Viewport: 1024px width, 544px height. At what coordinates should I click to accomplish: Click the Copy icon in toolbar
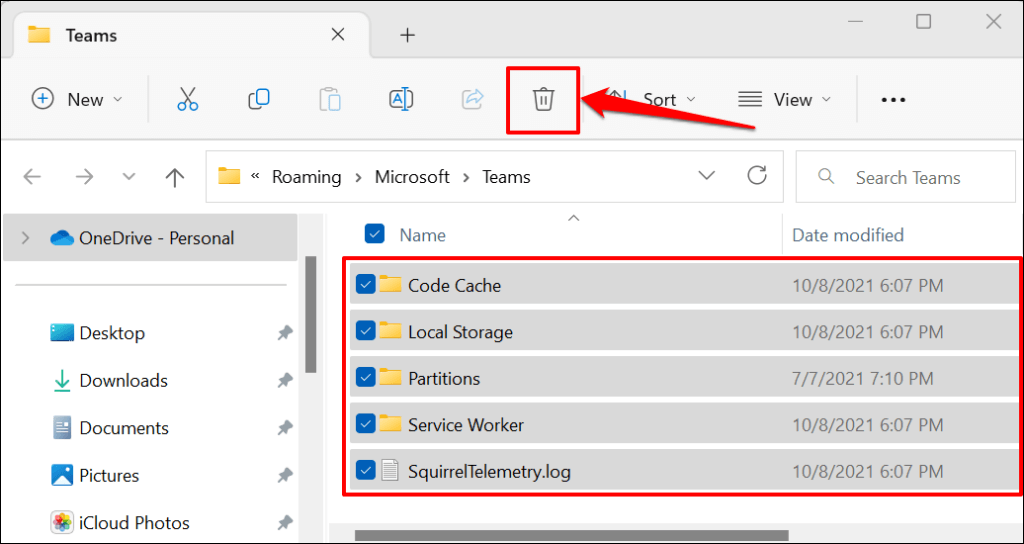pyautogui.click(x=259, y=99)
